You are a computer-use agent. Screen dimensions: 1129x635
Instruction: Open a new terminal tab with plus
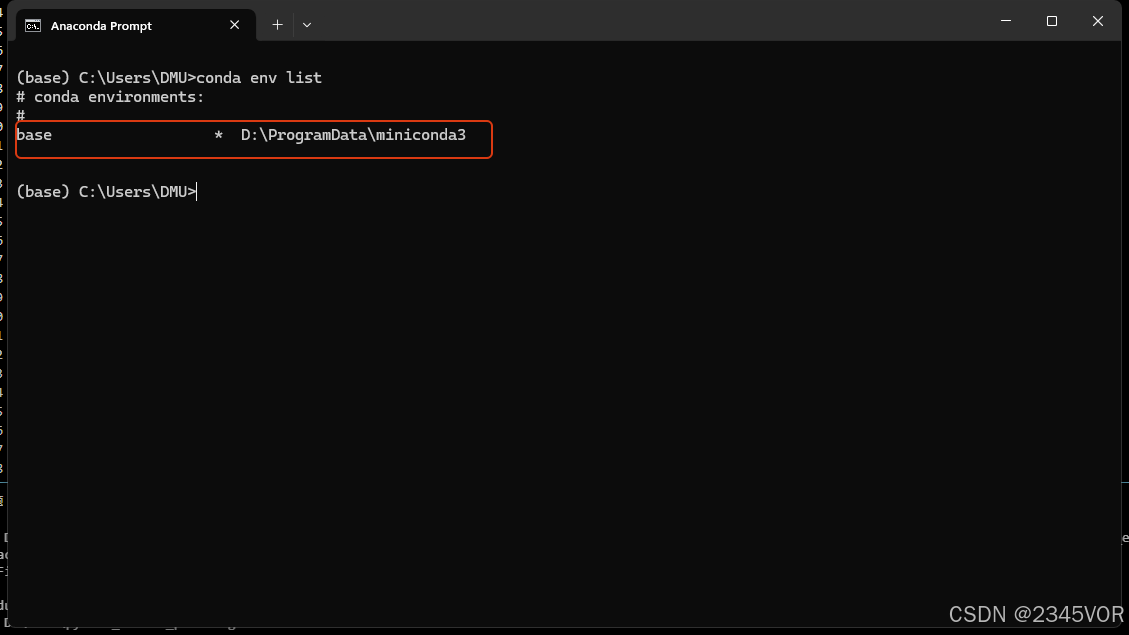[277, 24]
